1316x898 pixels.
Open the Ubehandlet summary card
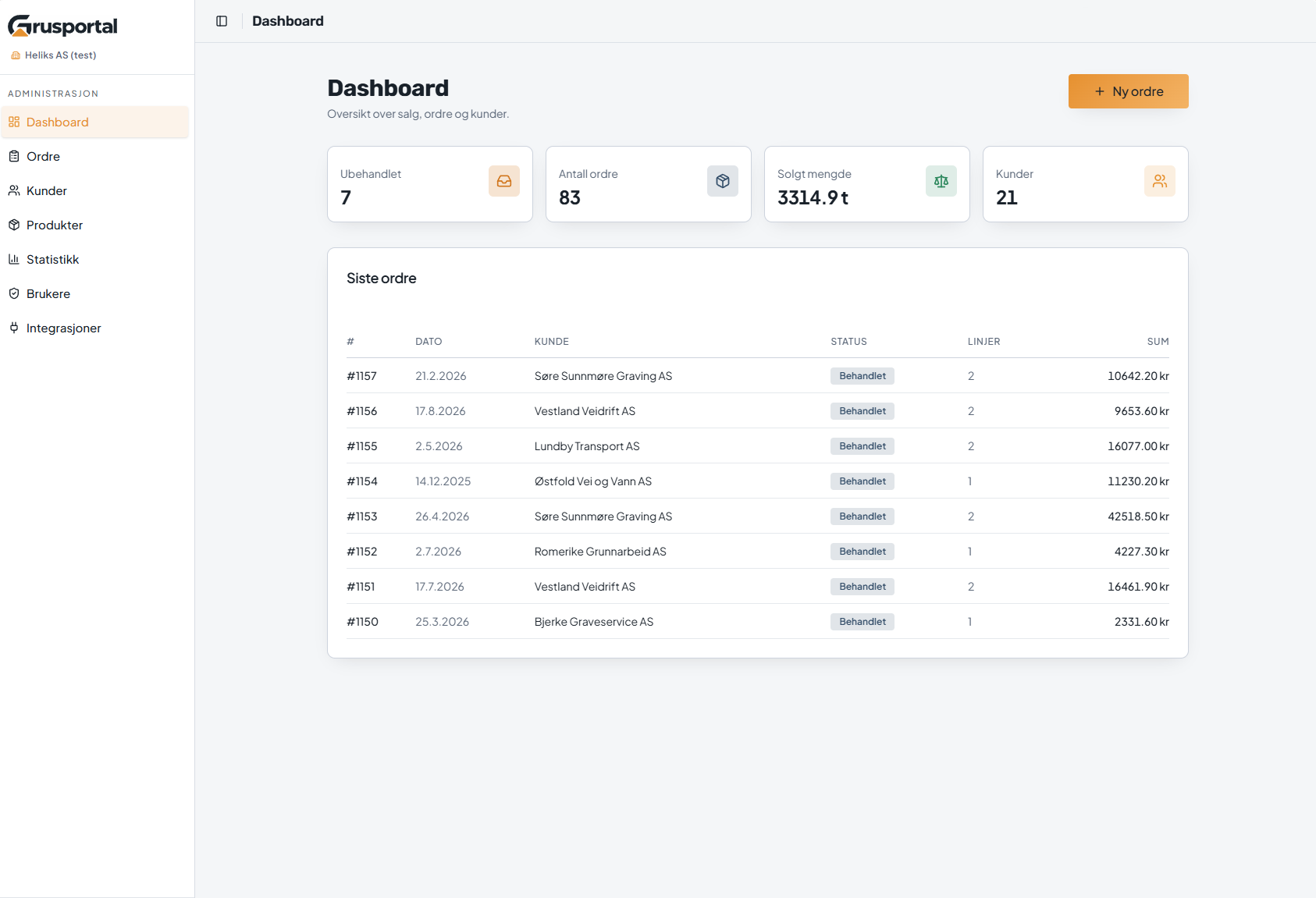click(x=430, y=184)
